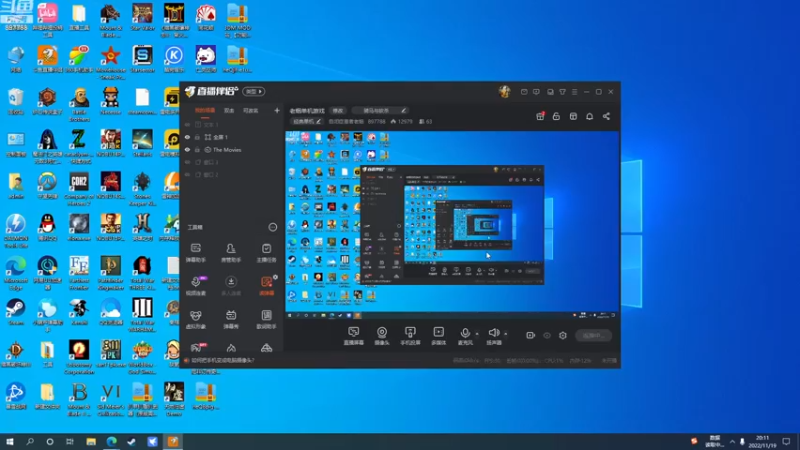Open the skin shirt icon in title bar
Viewport: 800px width, 450px height.
click(562, 92)
